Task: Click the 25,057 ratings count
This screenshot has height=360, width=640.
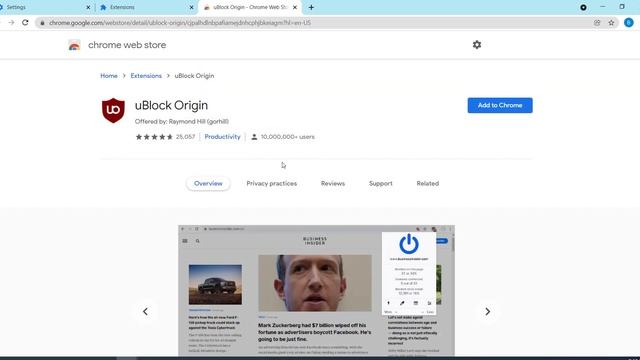Action: 185,137
